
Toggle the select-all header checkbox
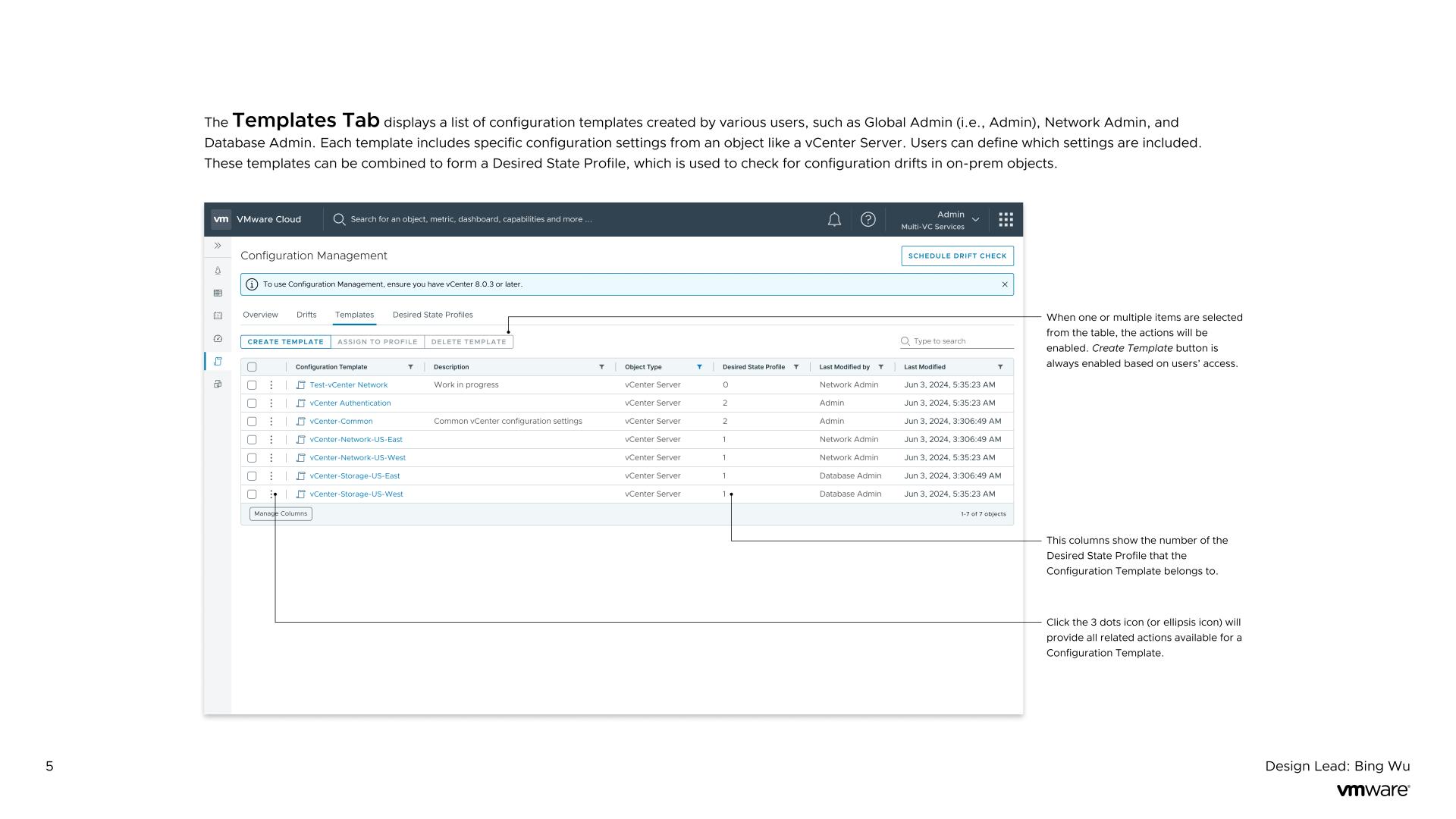pyautogui.click(x=252, y=367)
